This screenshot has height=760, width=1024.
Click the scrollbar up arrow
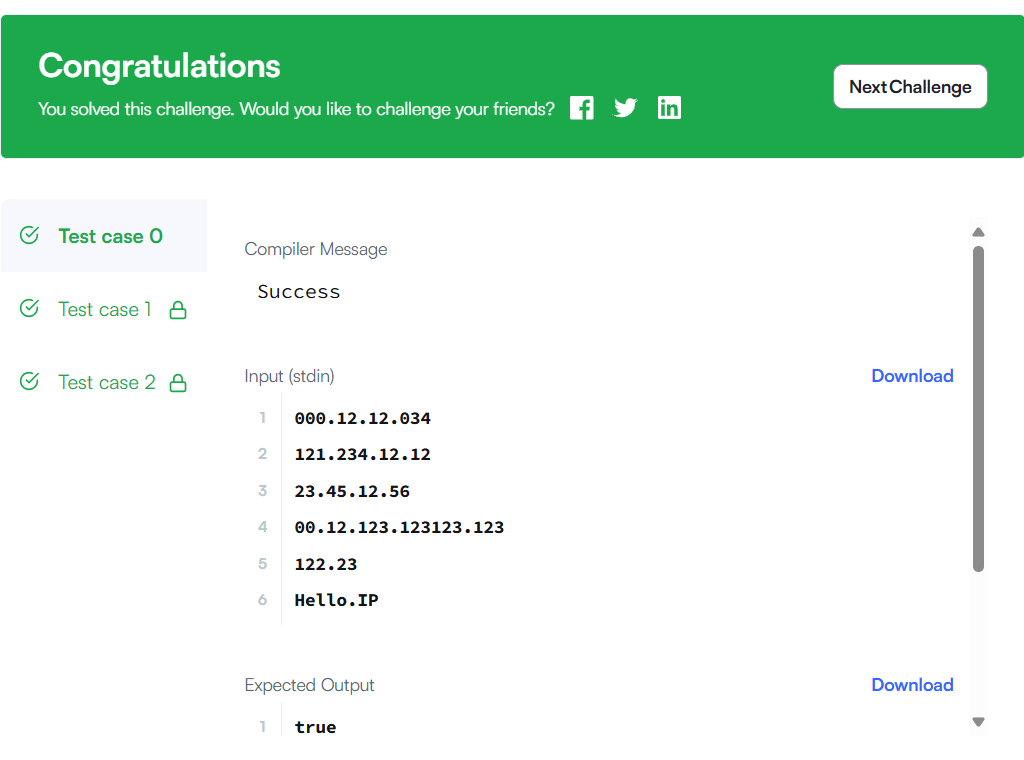[978, 232]
